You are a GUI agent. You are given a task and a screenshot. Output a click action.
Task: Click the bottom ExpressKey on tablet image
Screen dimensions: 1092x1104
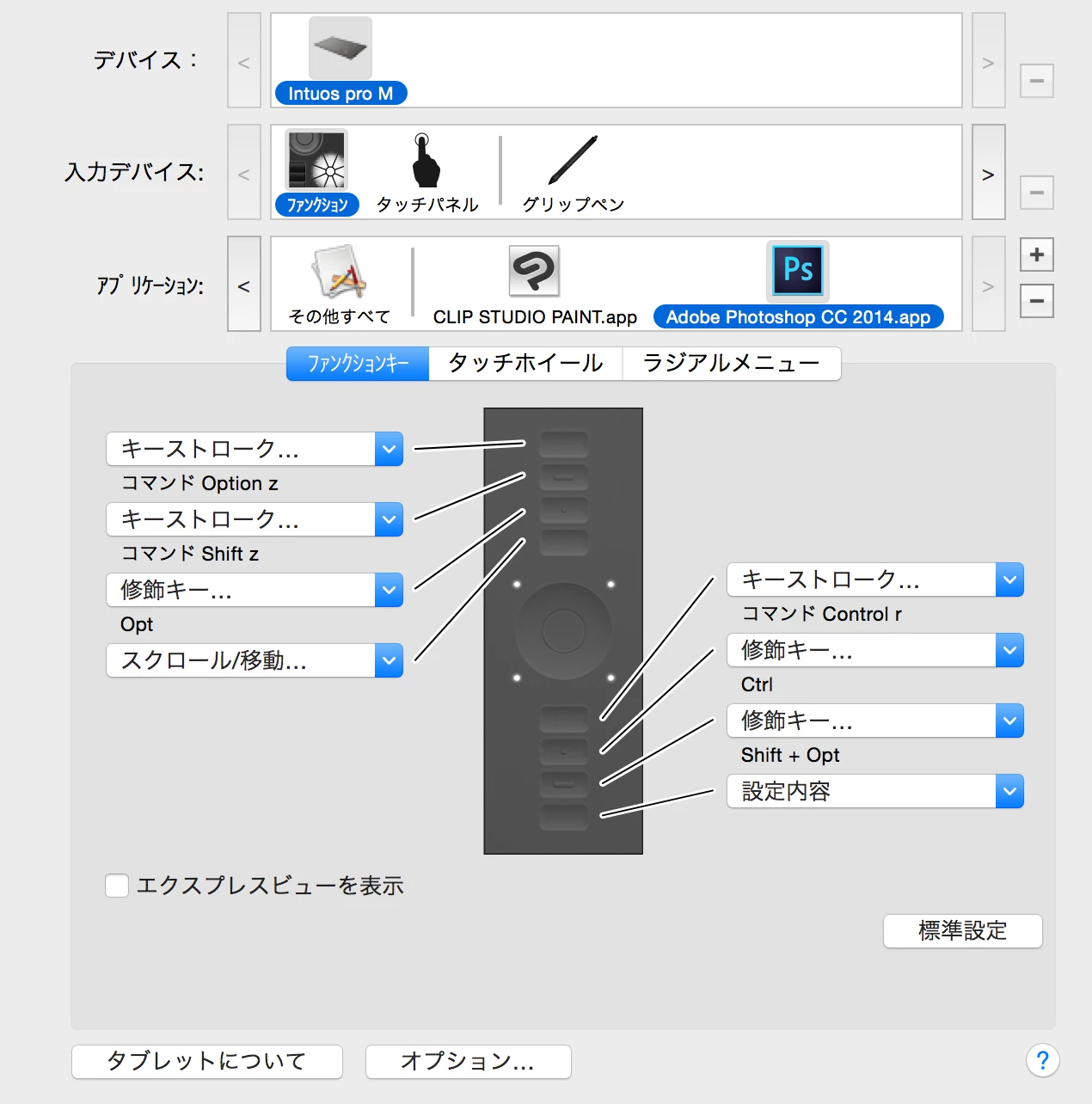pyautogui.click(x=564, y=818)
